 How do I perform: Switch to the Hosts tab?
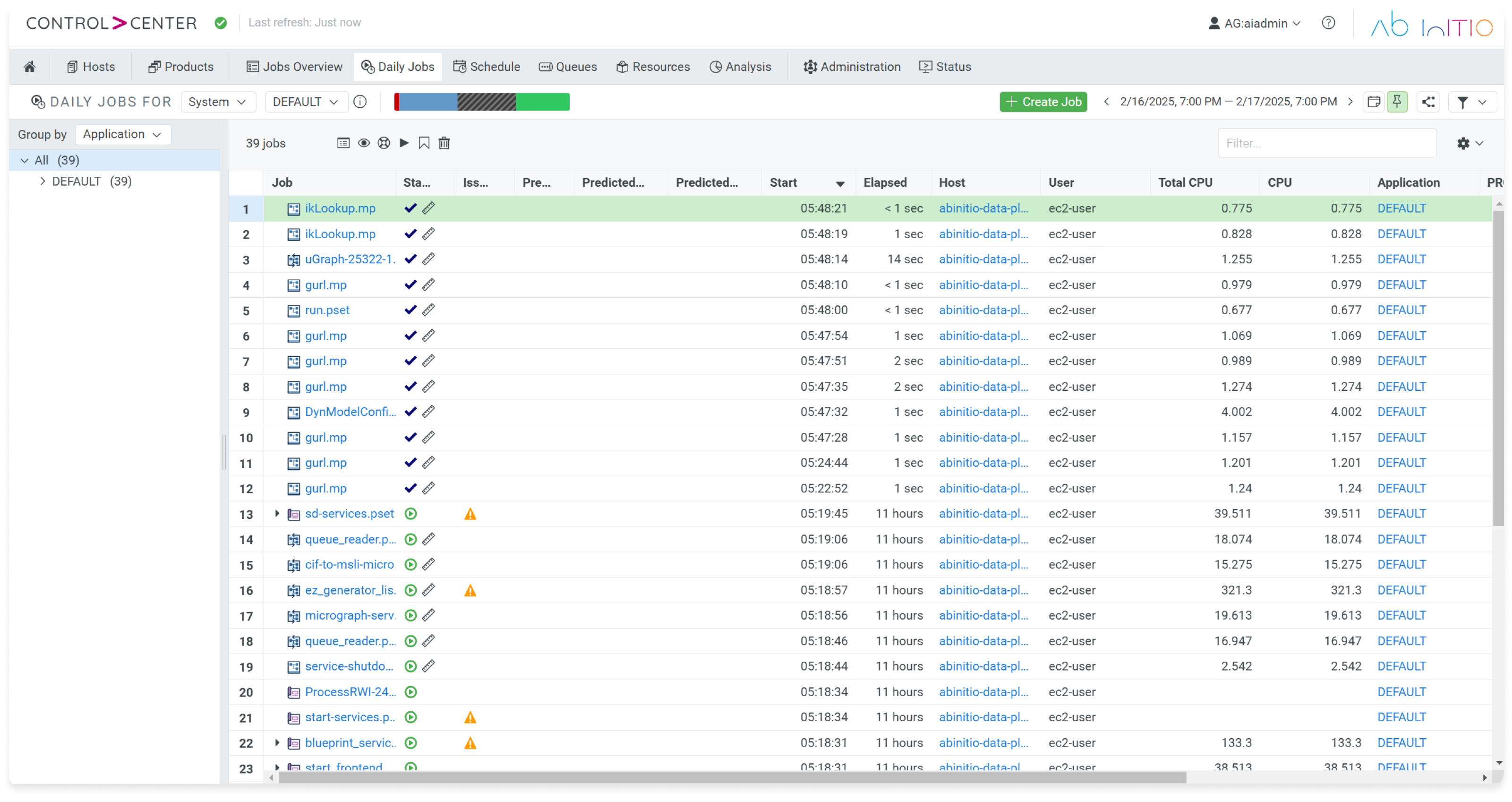click(x=91, y=66)
